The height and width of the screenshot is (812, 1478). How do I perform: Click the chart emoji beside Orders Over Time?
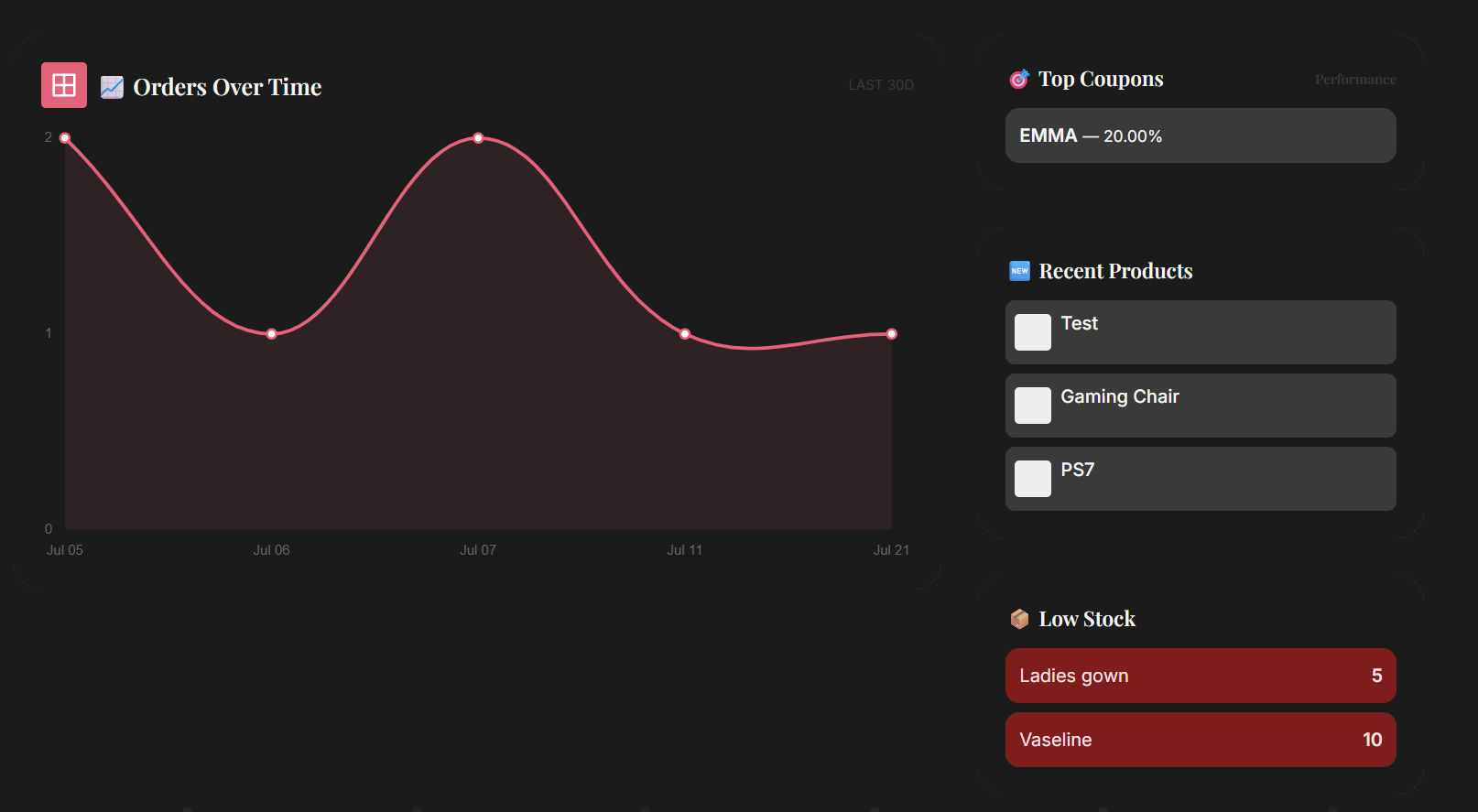click(112, 87)
